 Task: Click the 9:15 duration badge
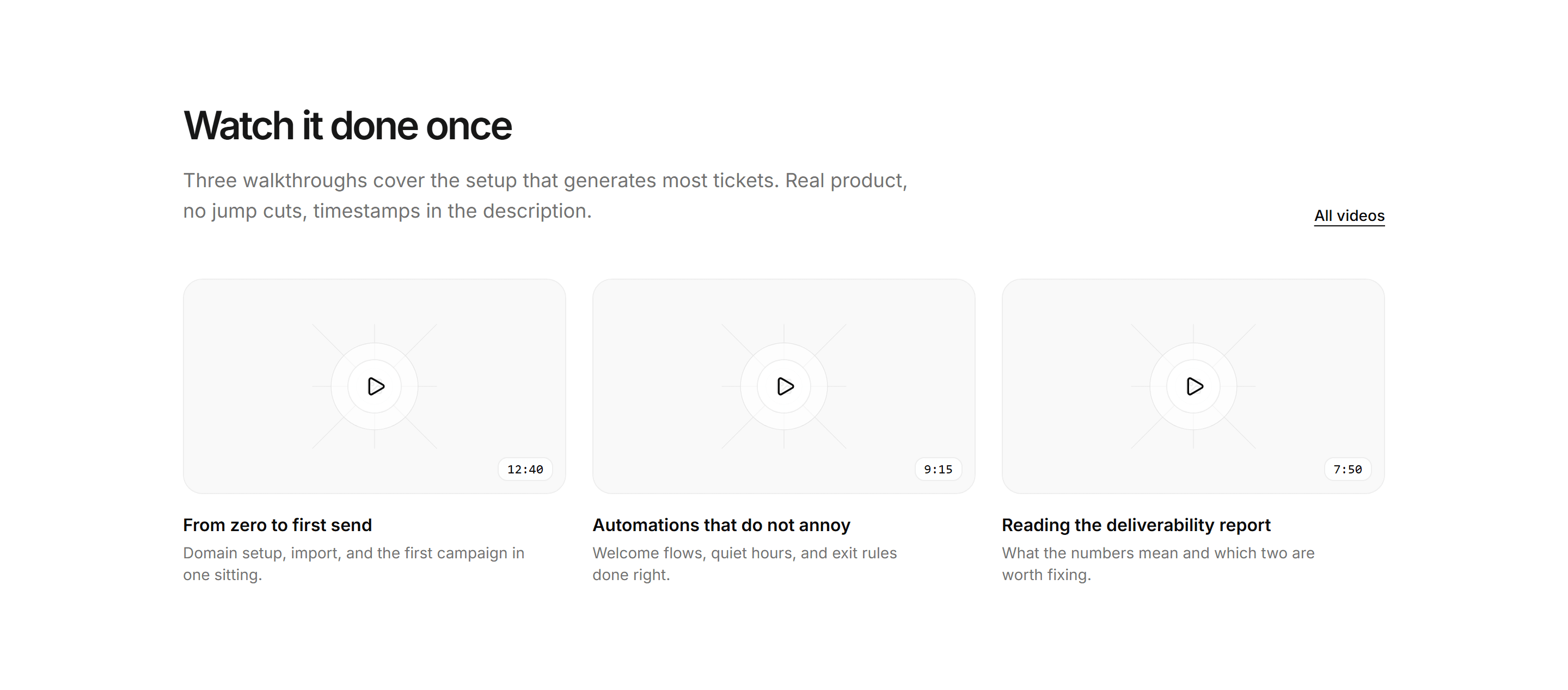point(938,469)
